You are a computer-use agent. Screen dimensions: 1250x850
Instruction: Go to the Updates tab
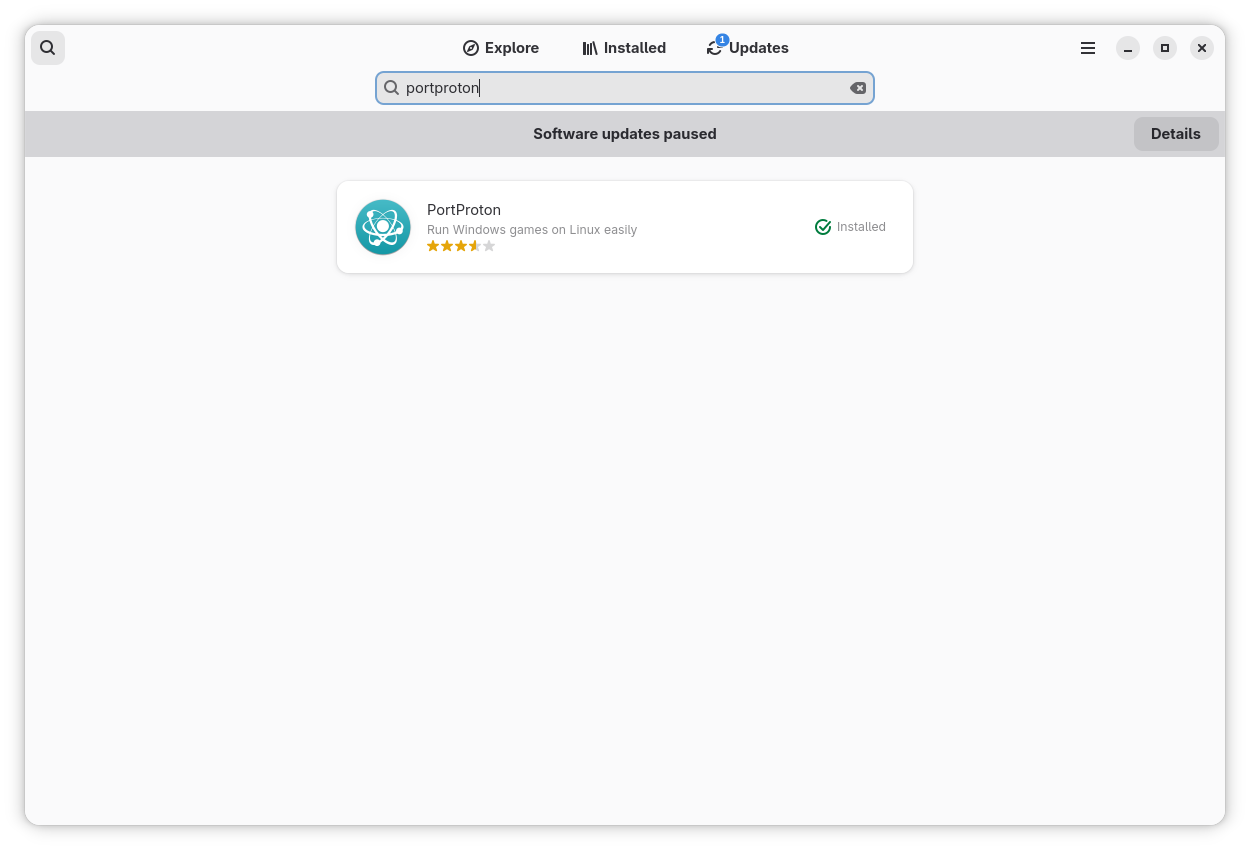pos(748,48)
